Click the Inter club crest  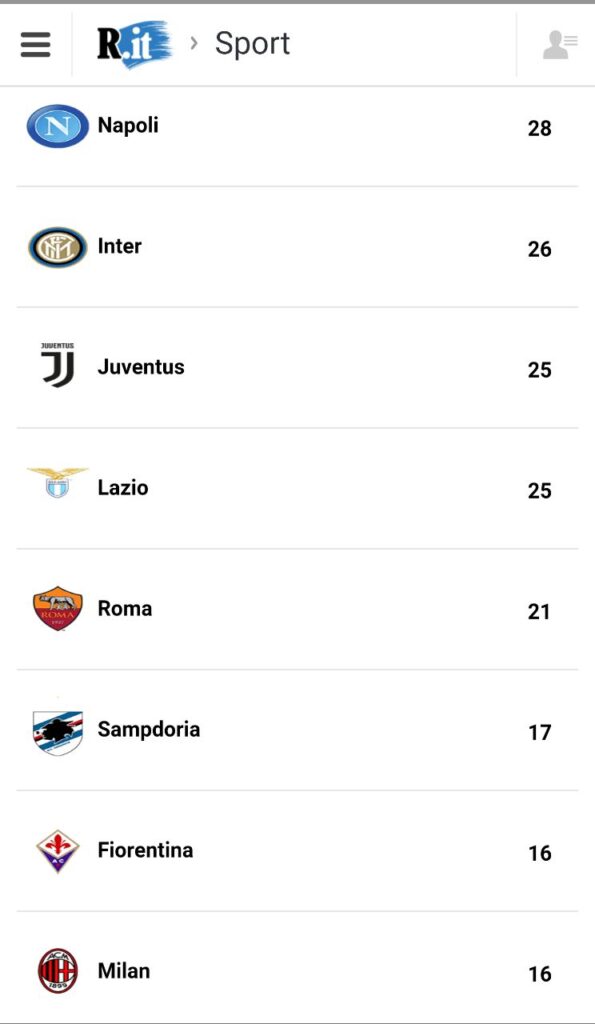(57, 247)
